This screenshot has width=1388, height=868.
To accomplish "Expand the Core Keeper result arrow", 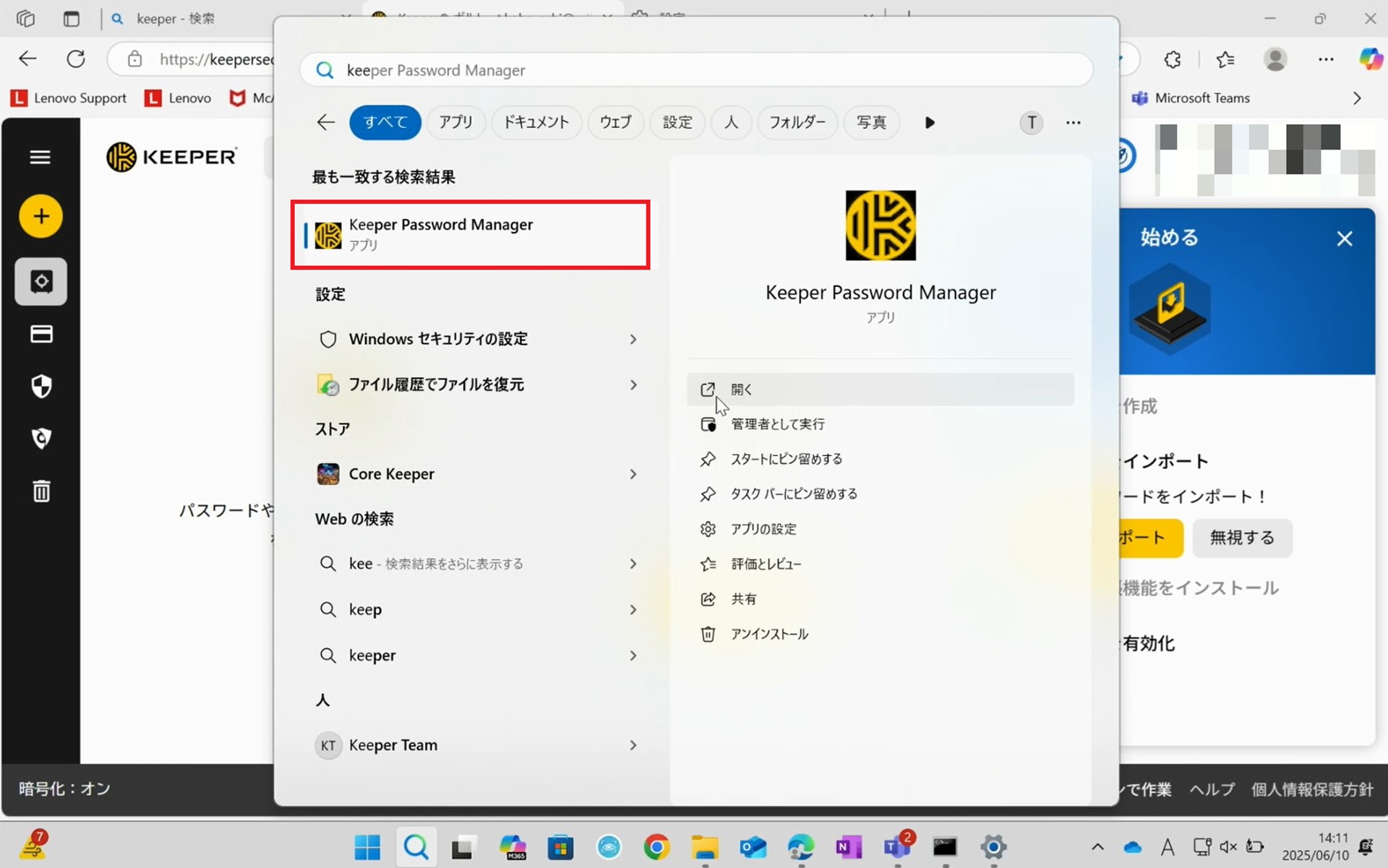I will [x=633, y=474].
